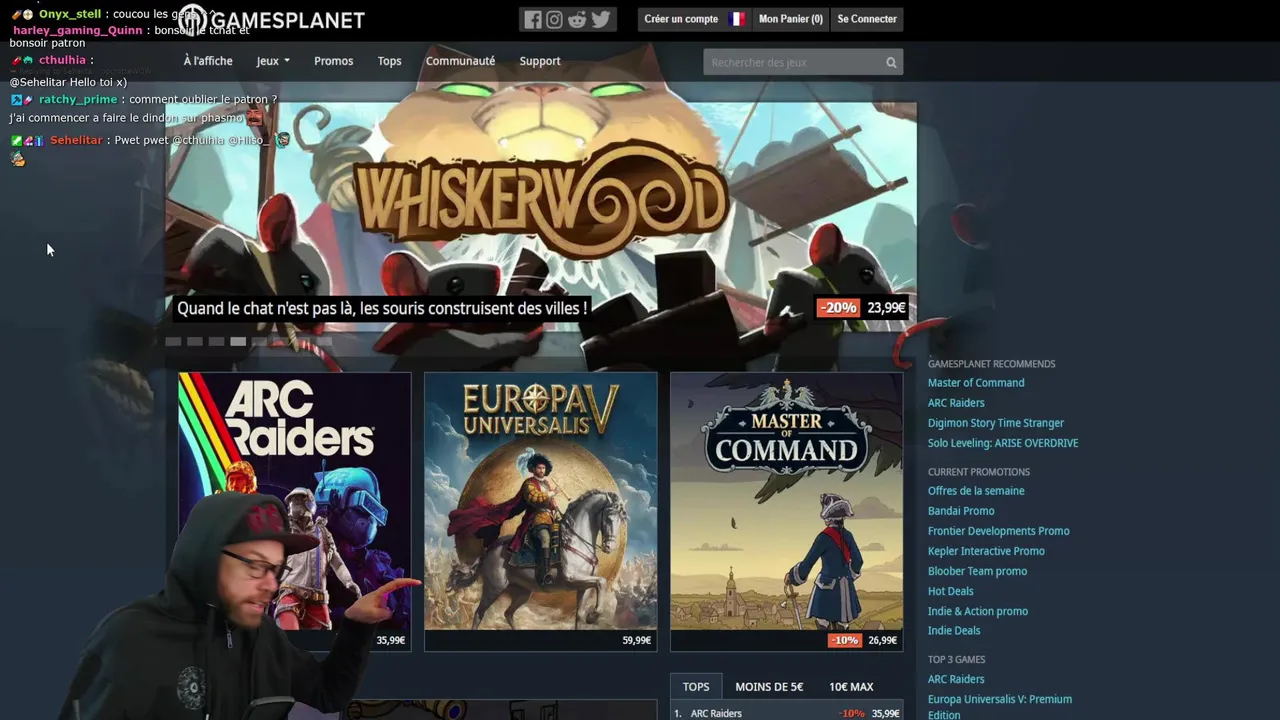Viewport: 1280px width, 720px height.
Task: Open Gamesplanet's Facebook page icon
Action: click(533, 19)
